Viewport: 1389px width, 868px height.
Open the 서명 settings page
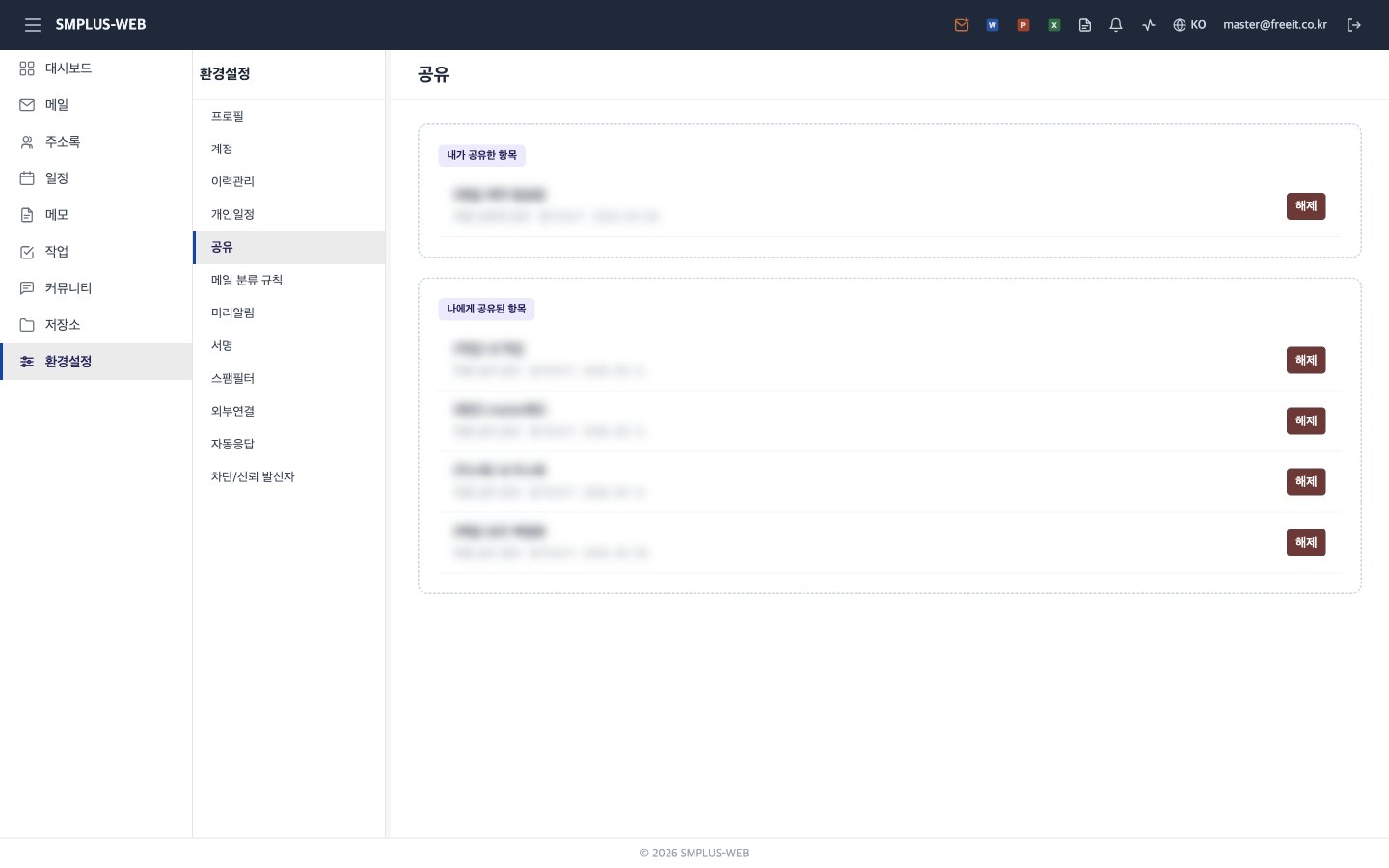(288, 345)
